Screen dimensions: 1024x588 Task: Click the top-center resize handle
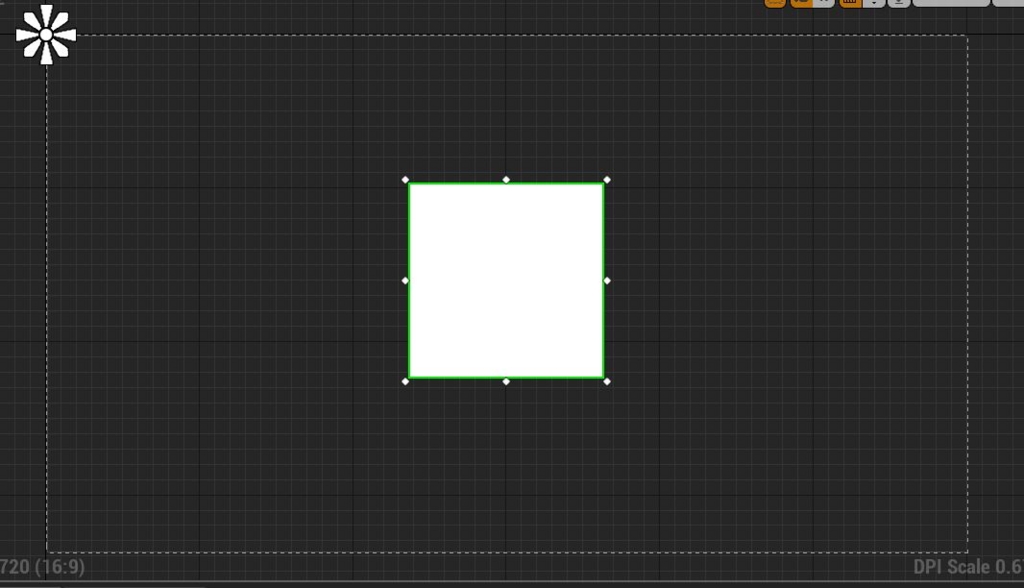click(506, 180)
